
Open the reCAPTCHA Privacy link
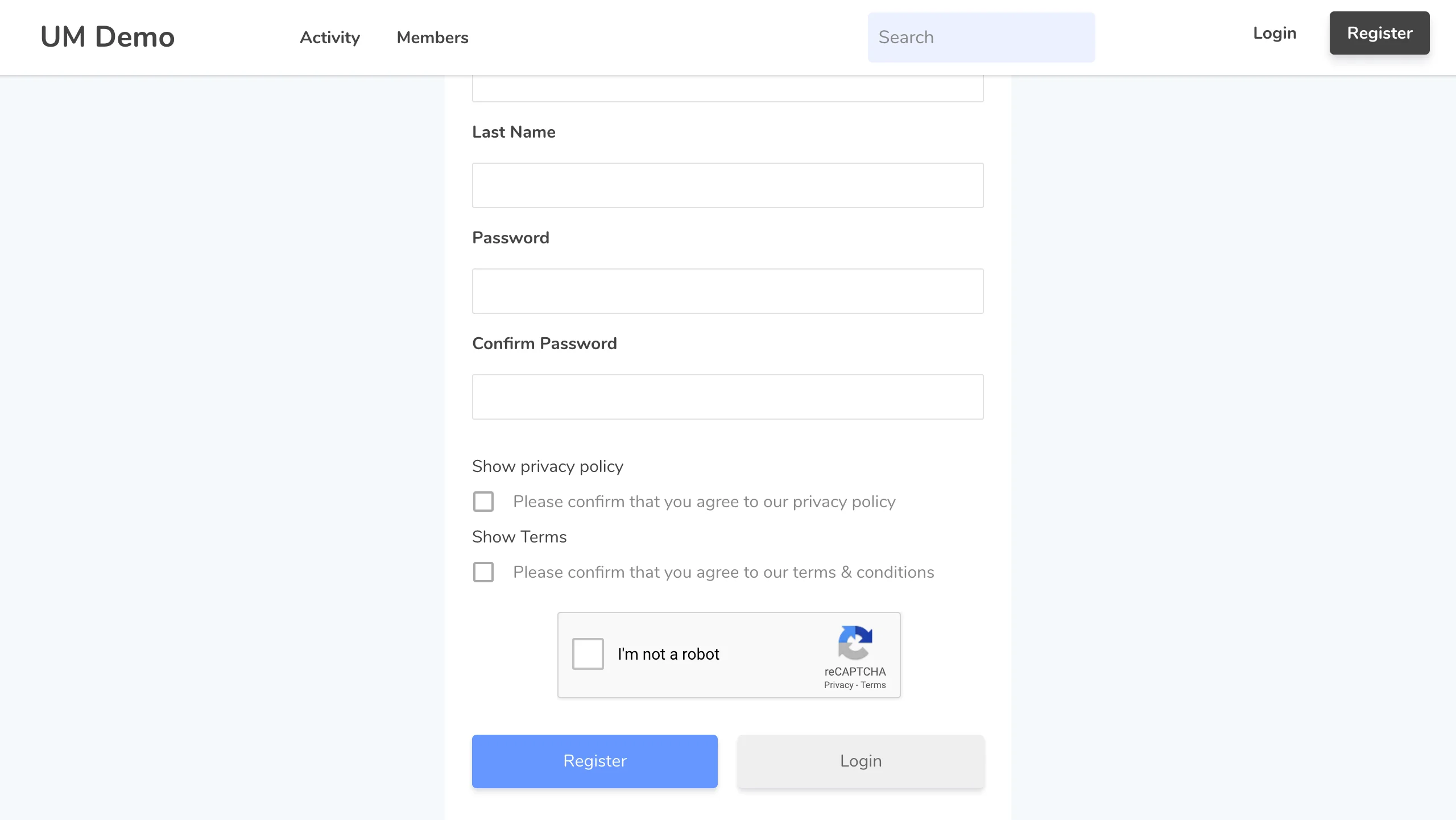coord(838,685)
